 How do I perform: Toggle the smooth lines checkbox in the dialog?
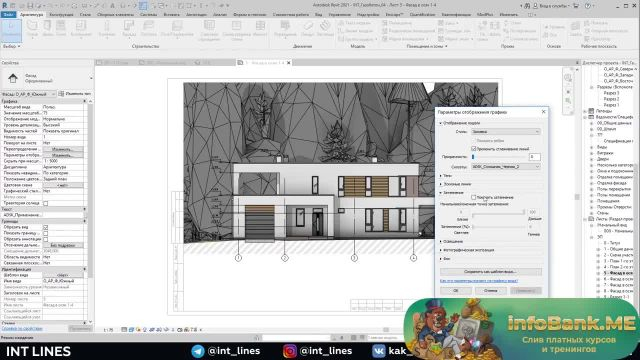pos(473,149)
